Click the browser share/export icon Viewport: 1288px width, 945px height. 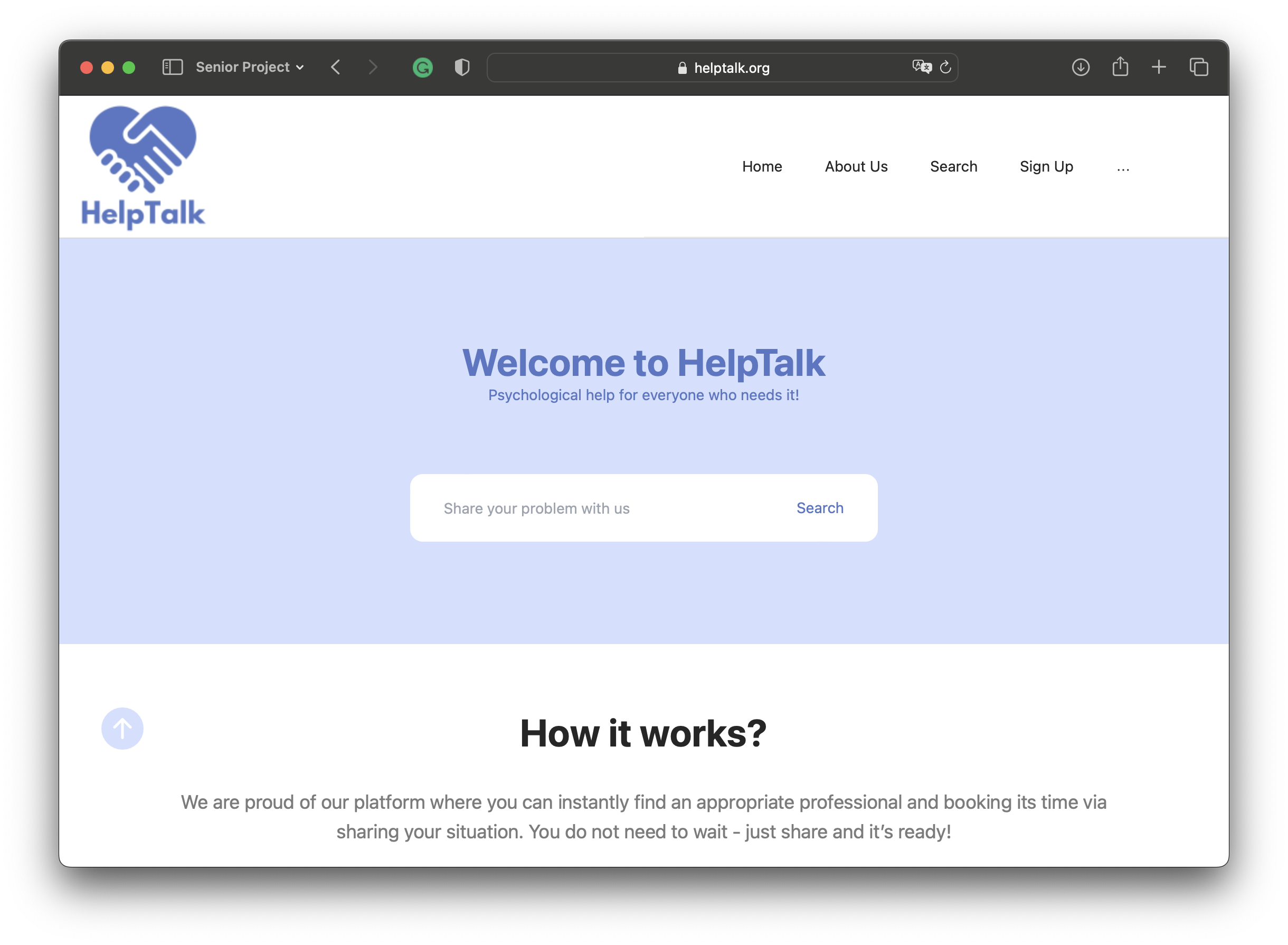1121,68
